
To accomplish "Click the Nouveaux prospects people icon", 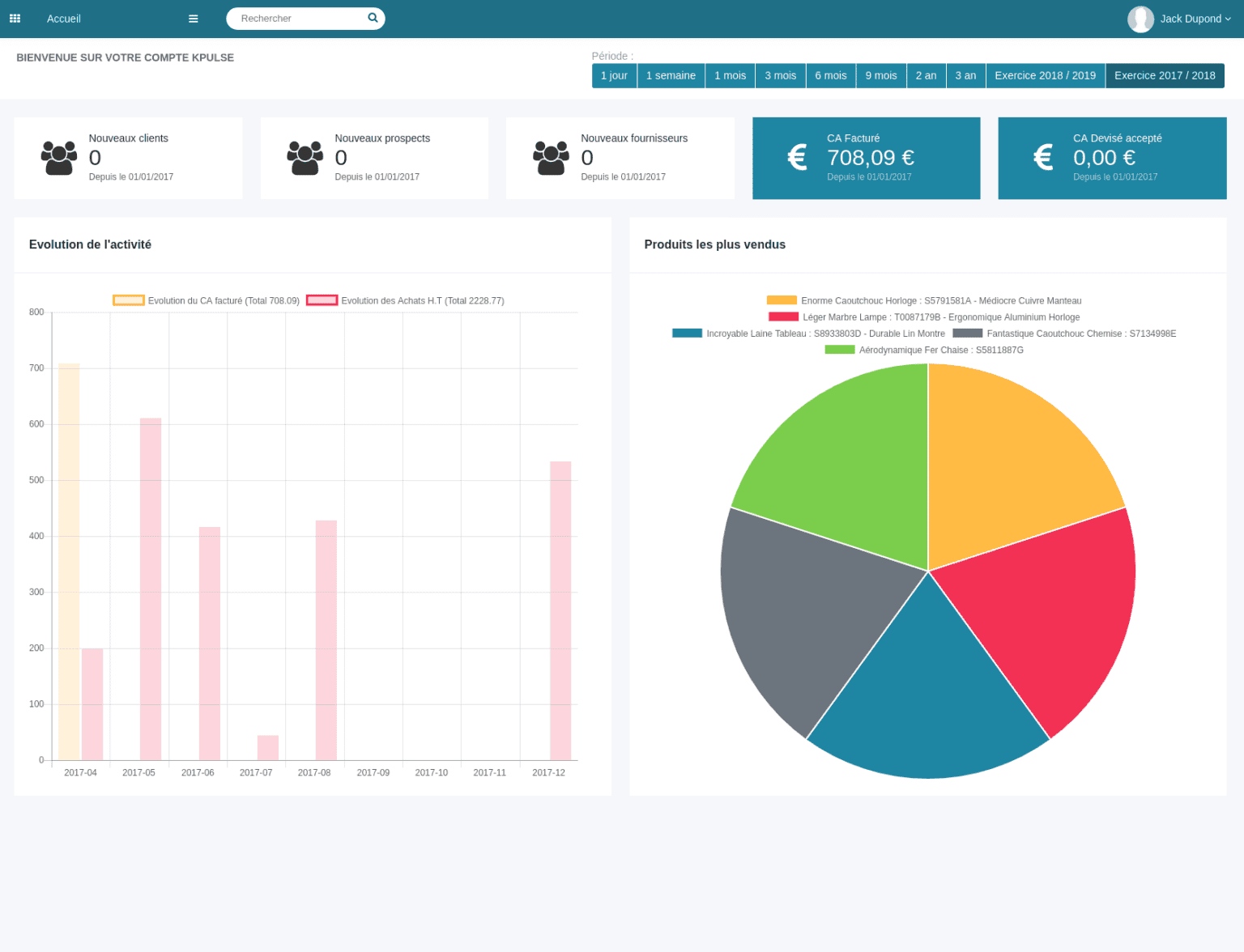I will tap(305, 157).
